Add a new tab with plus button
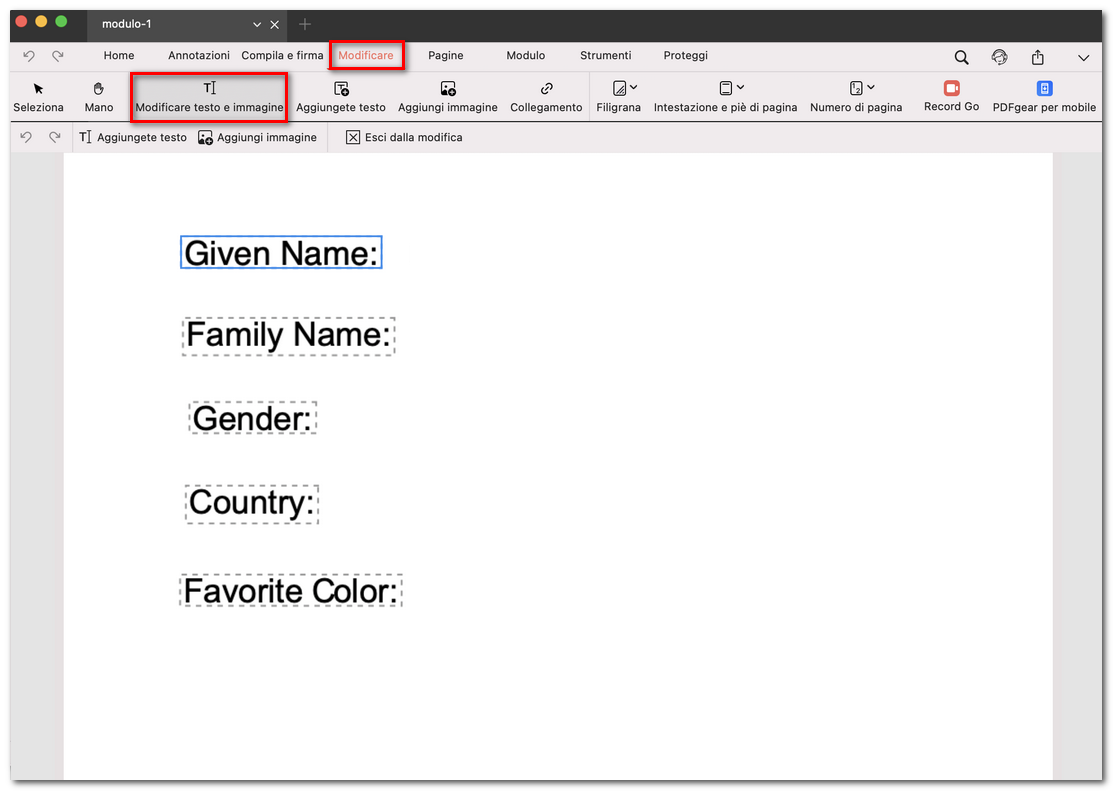Image resolution: width=1113 pixels, height=791 pixels. coord(305,24)
